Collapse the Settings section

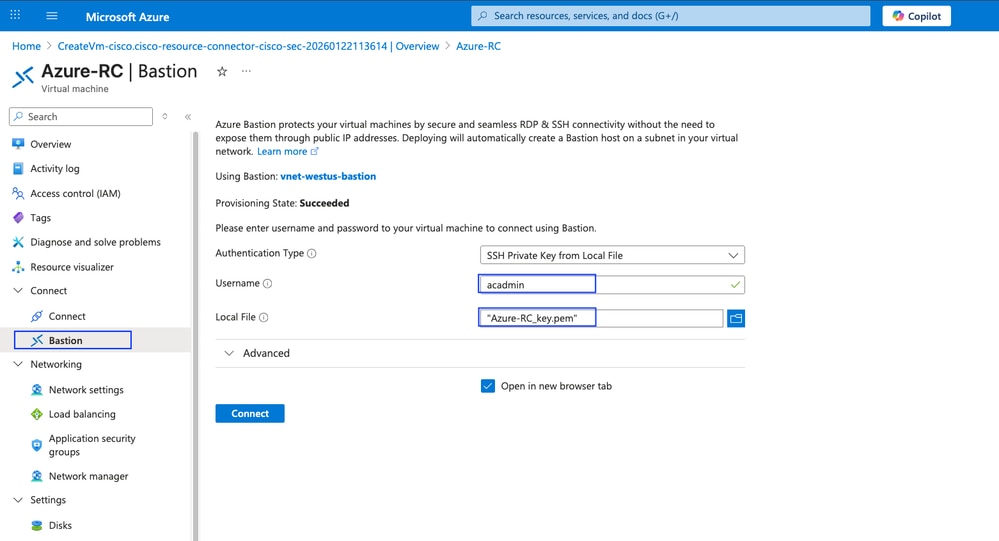[18, 500]
